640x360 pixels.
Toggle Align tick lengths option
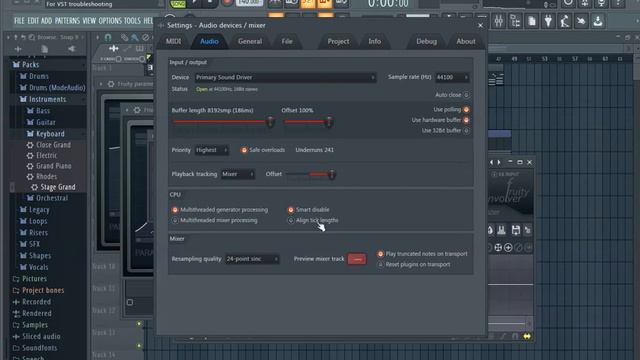coord(291,220)
